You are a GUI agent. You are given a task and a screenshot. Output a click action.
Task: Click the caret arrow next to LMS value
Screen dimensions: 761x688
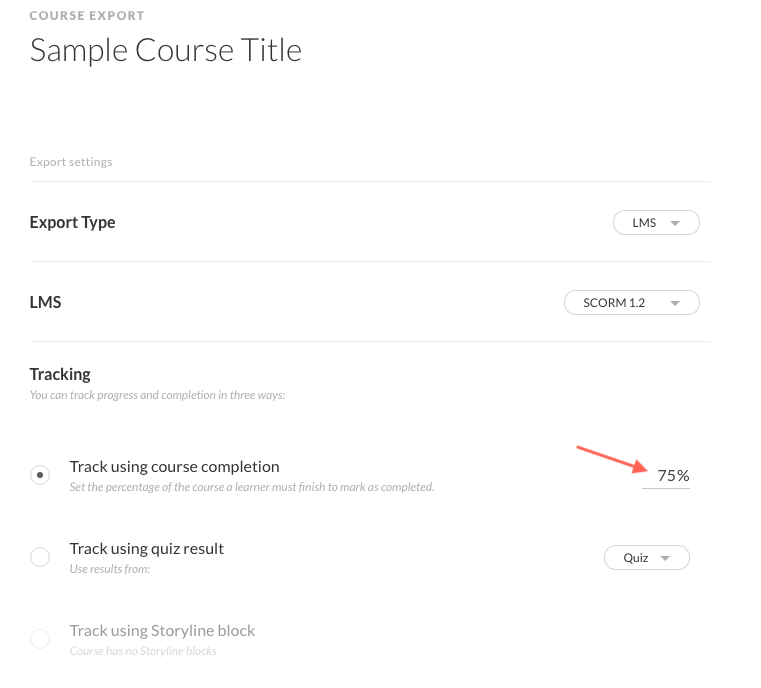tap(675, 223)
